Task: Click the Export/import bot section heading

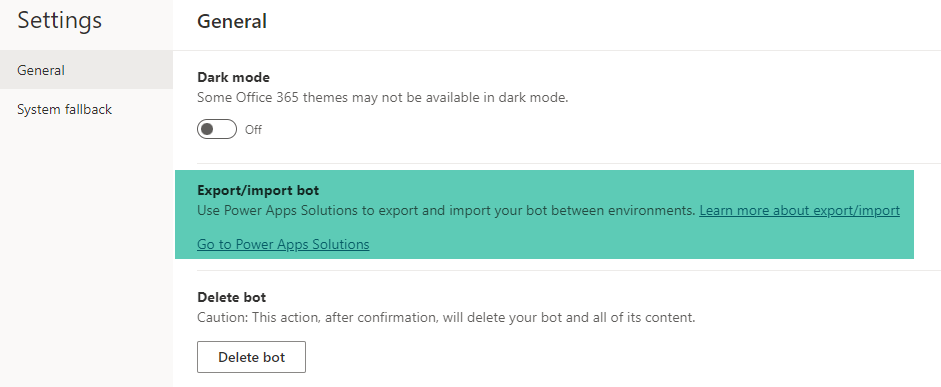Action: click(x=258, y=191)
